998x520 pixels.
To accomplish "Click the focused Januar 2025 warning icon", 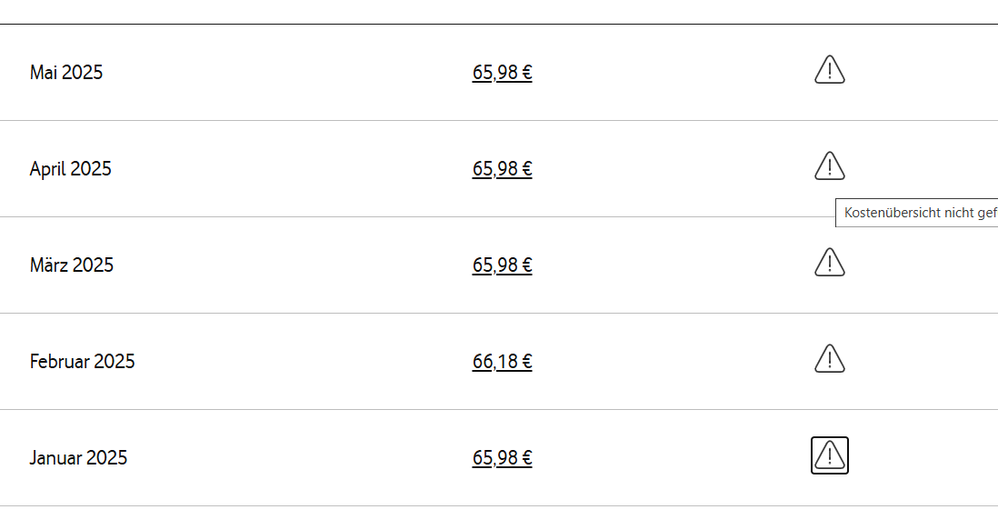I will 829,456.
